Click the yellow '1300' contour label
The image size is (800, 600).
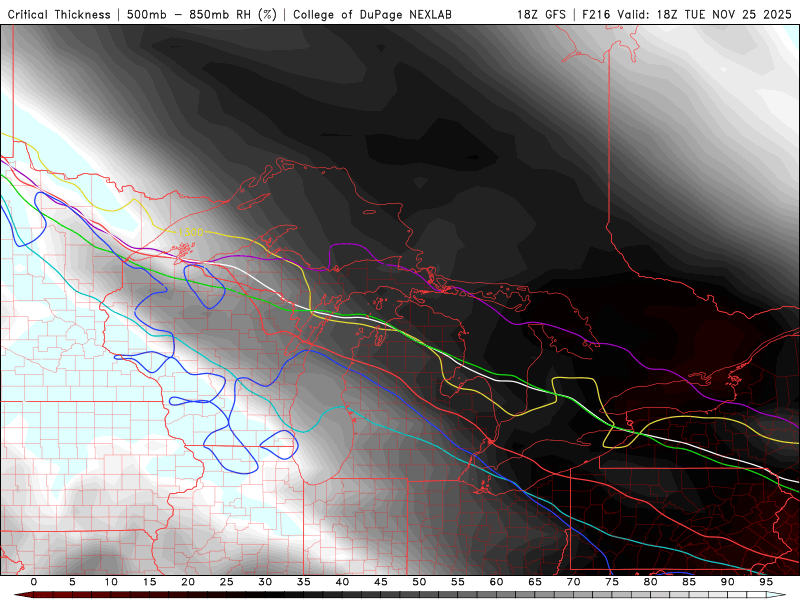pyautogui.click(x=191, y=232)
